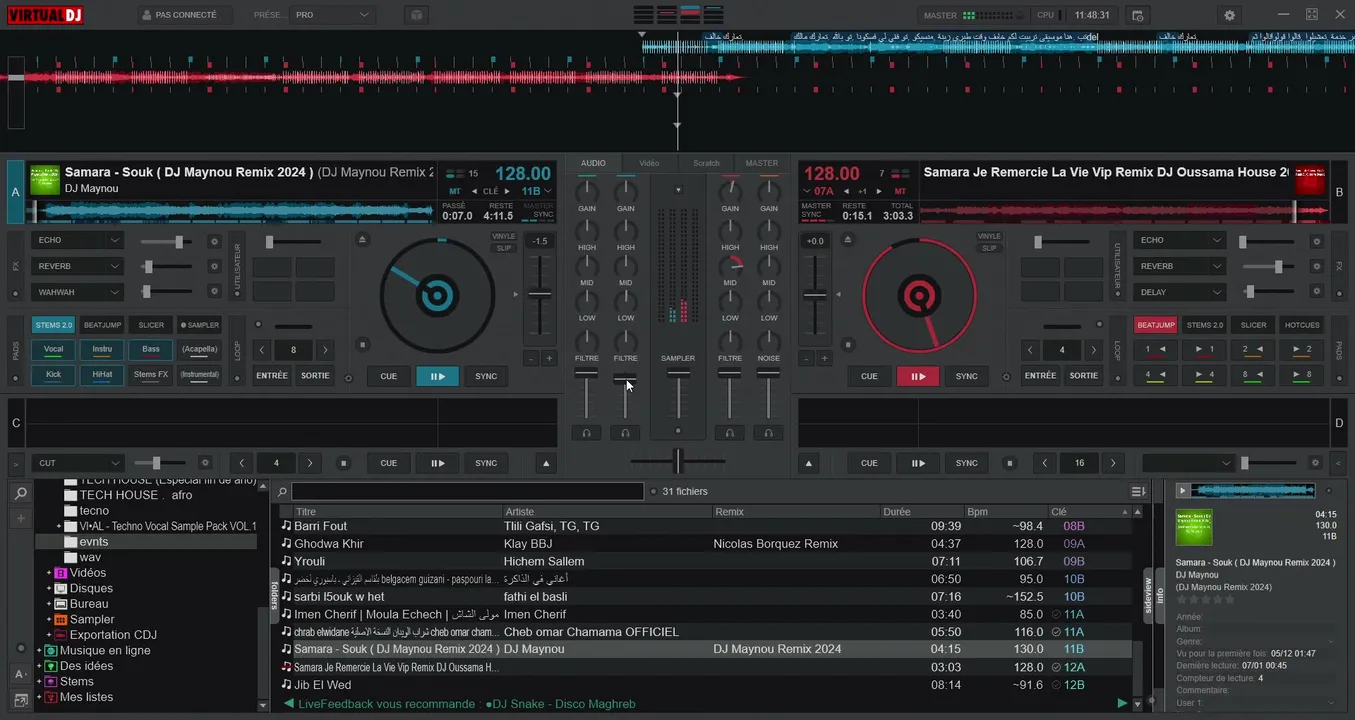Toggle VINYLE mode on deck B

point(989,237)
